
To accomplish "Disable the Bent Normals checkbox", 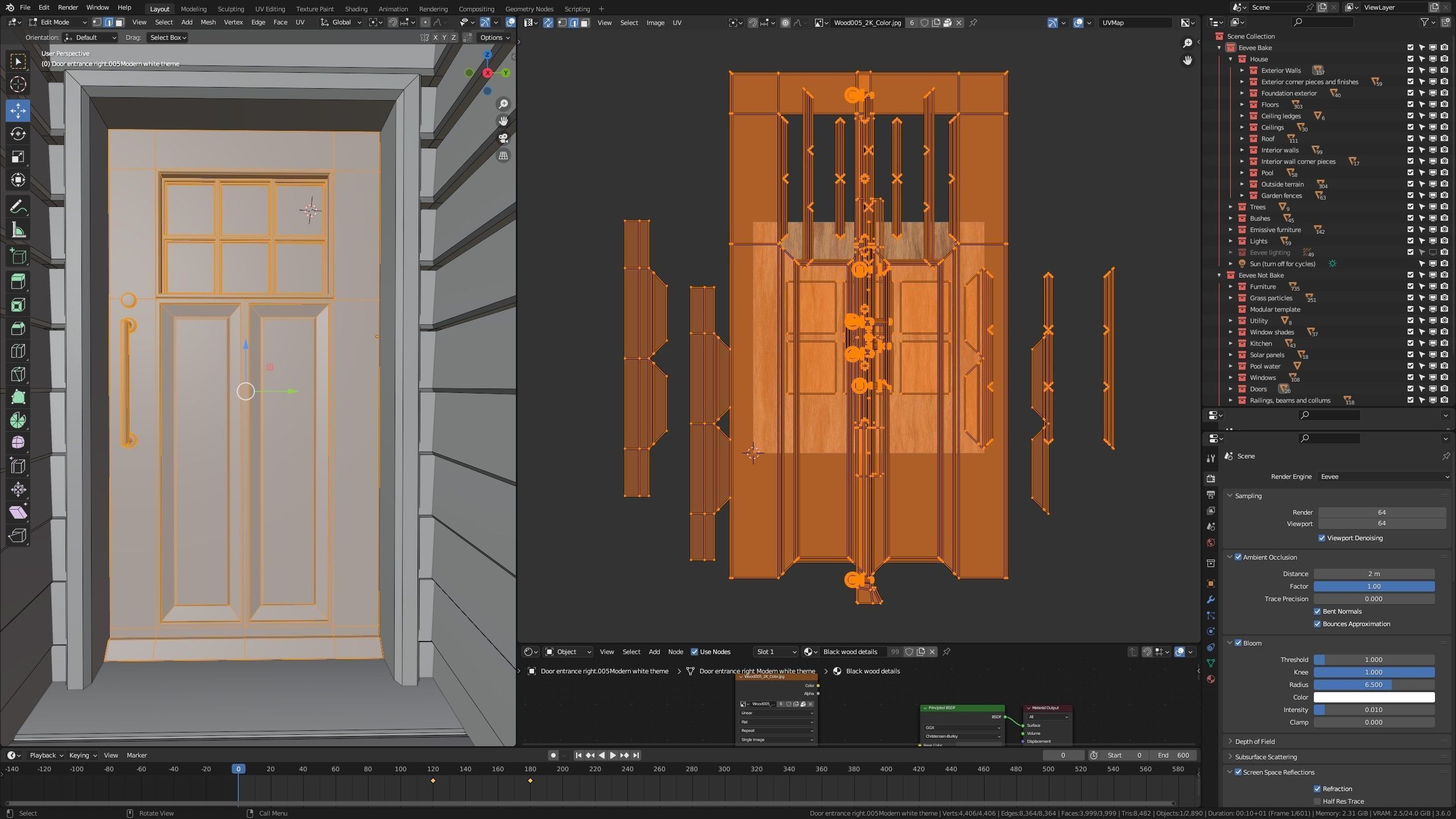I will 1317,611.
